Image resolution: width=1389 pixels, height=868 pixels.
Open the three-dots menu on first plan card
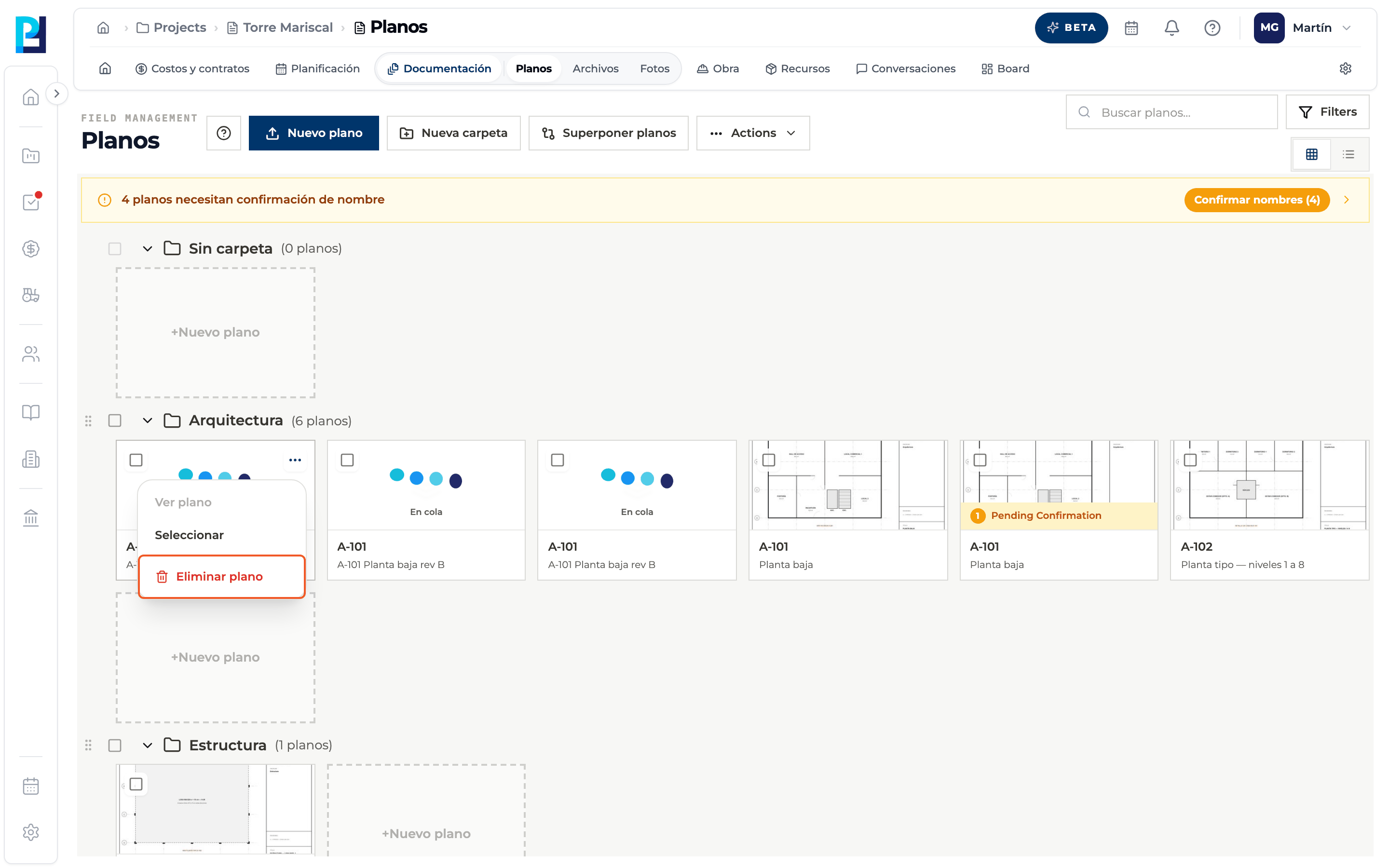point(295,460)
